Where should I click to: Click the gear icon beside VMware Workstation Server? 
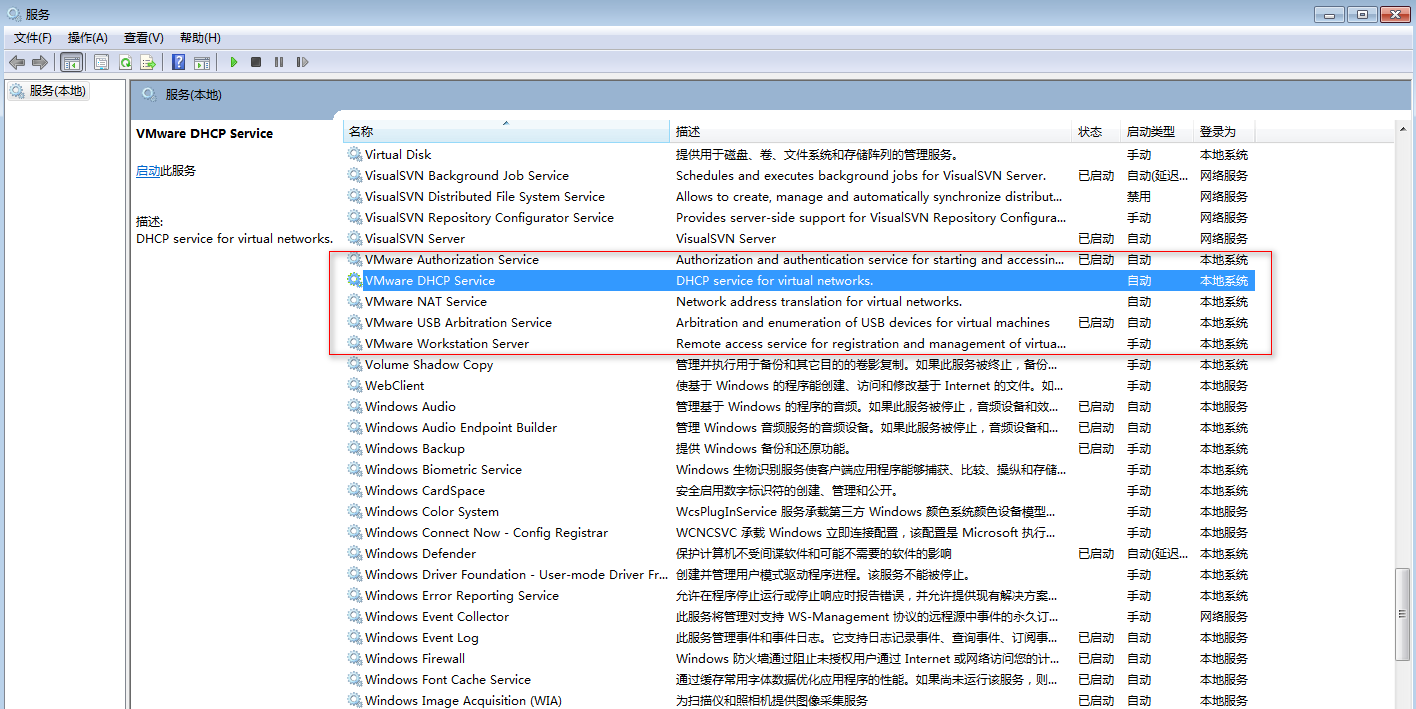[354, 343]
